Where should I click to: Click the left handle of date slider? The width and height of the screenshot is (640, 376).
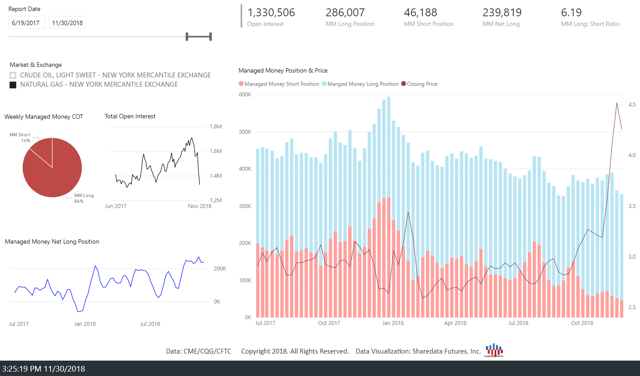187,37
